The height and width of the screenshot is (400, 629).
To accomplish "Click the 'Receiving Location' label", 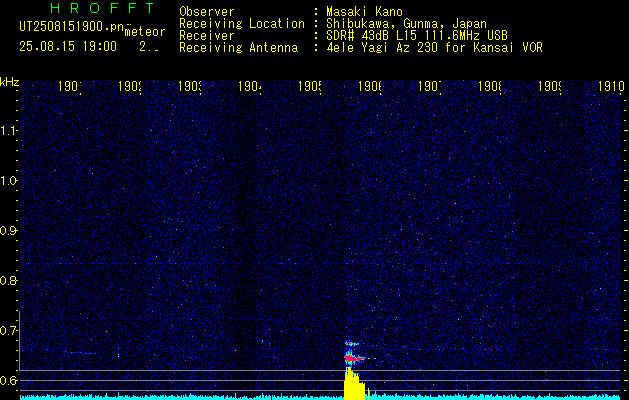I will (x=242, y=24).
